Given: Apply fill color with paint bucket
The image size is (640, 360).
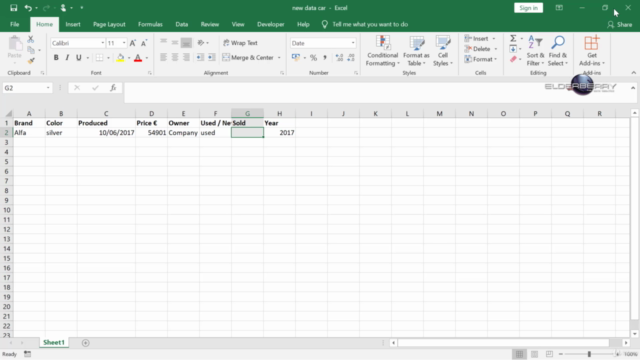Looking at the screenshot, I should [x=120, y=58].
